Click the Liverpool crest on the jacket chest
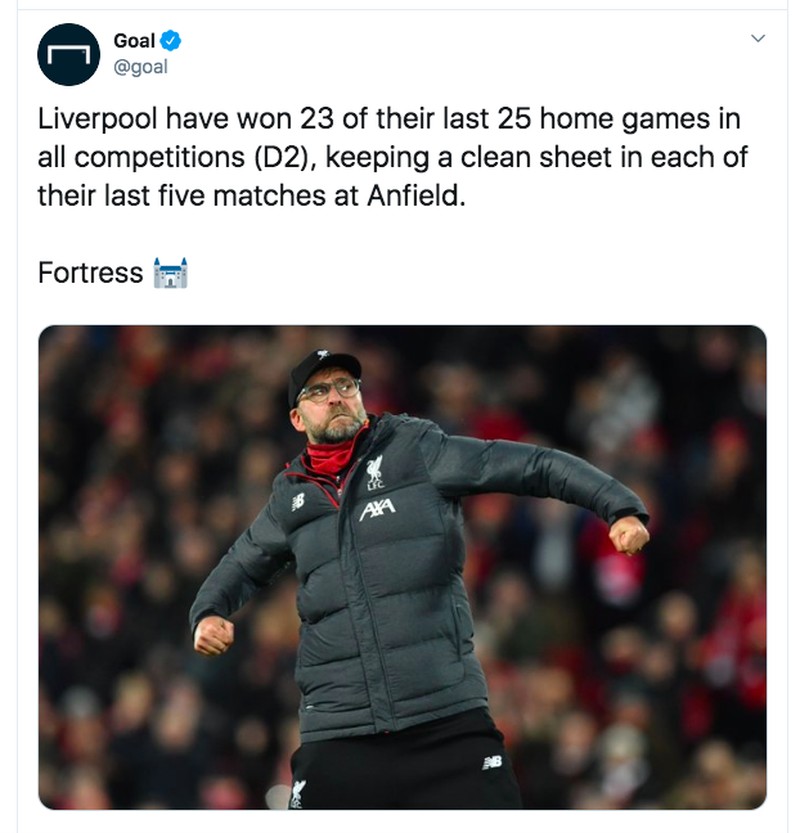Screen dimensions: 800x833 pos(373,473)
